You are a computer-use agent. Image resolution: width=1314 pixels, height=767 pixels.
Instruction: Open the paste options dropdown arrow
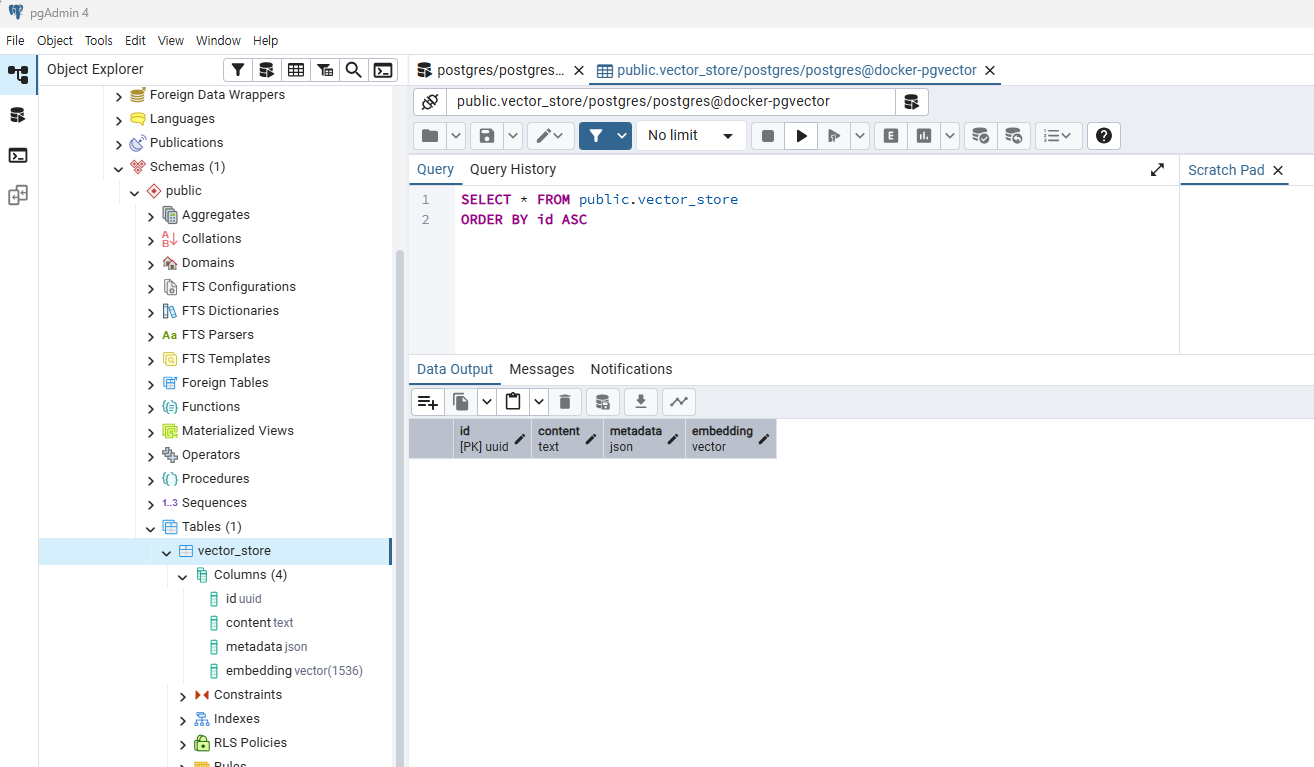tap(539, 402)
